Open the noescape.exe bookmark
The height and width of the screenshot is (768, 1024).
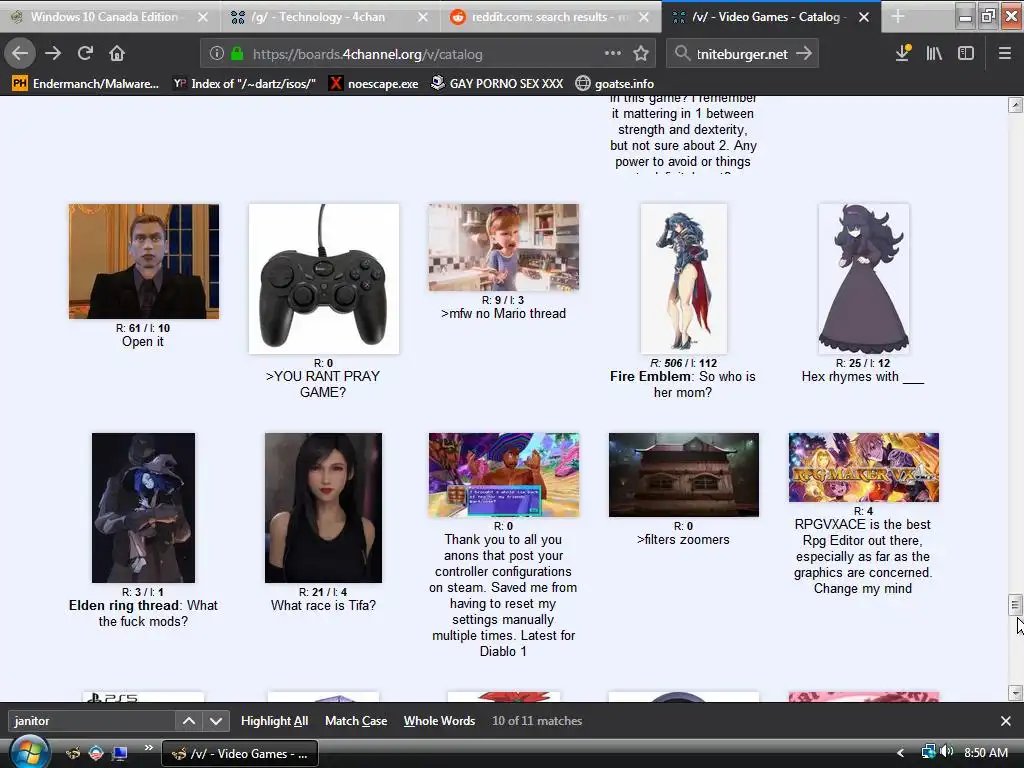pyautogui.click(x=374, y=84)
